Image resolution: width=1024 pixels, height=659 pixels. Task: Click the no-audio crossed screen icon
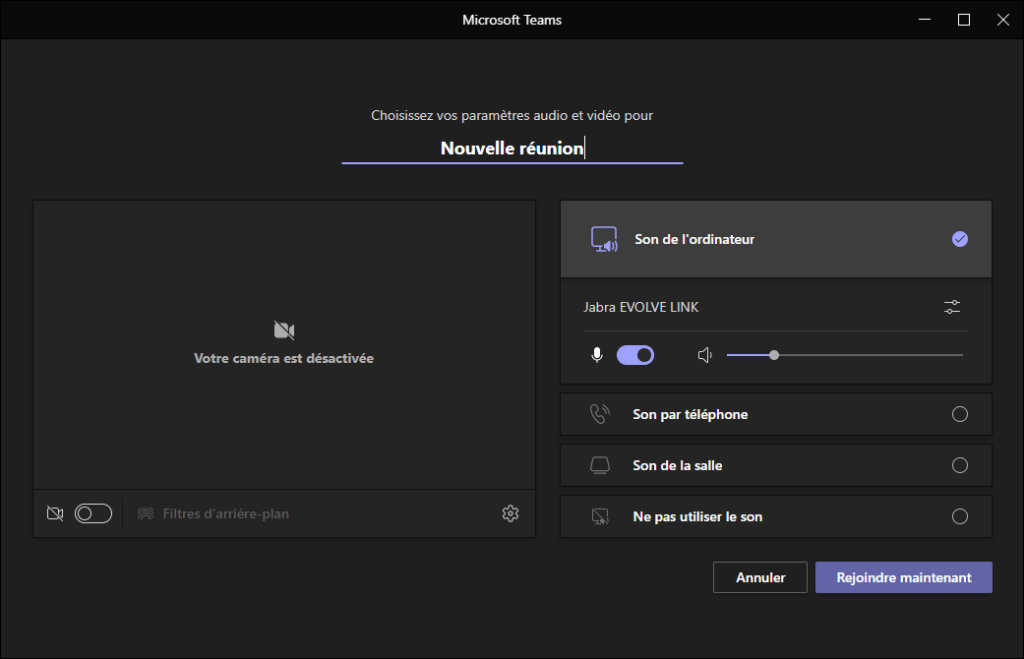pos(600,517)
